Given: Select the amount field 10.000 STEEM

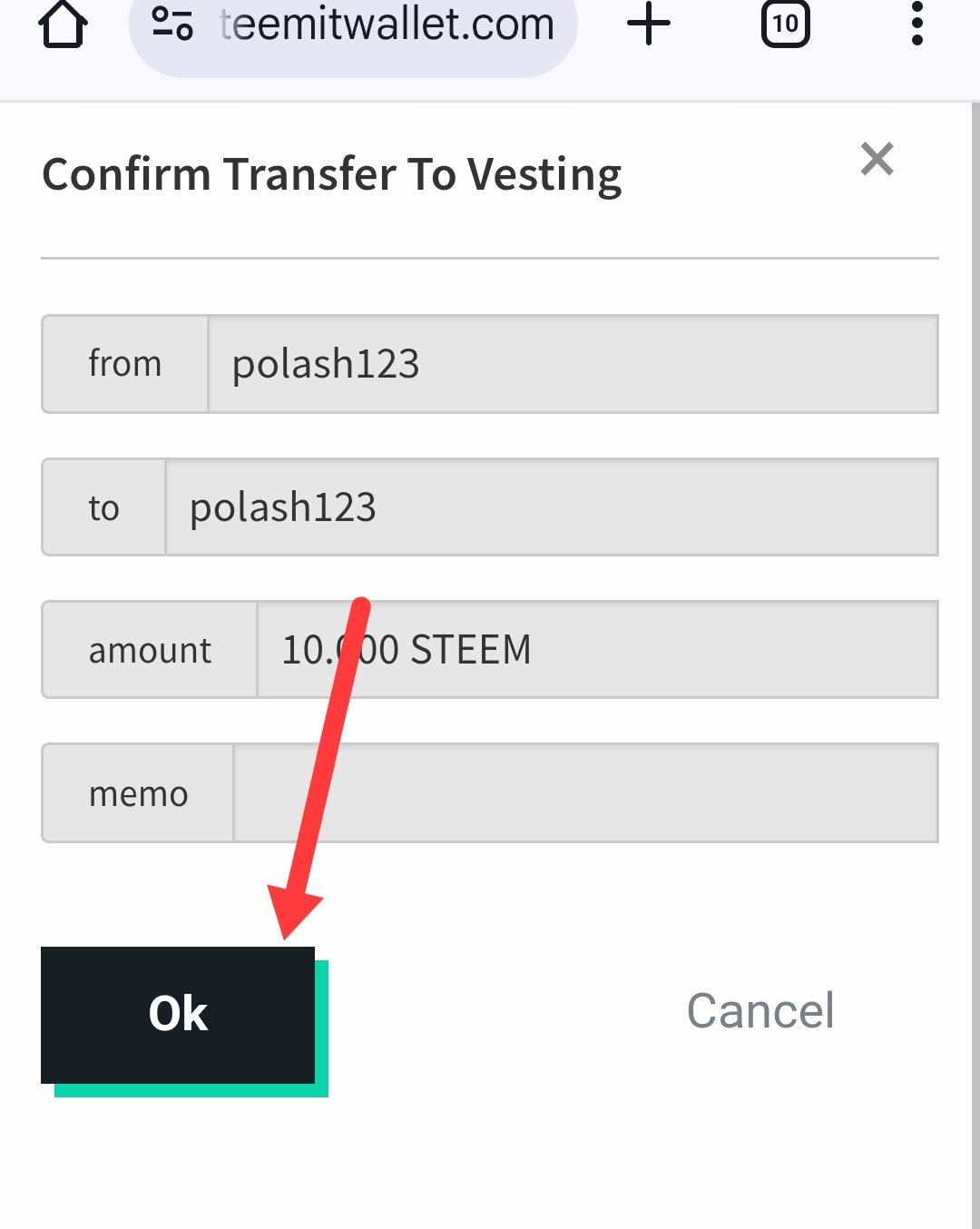Looking at the screenshot, I should coord(598,650).
